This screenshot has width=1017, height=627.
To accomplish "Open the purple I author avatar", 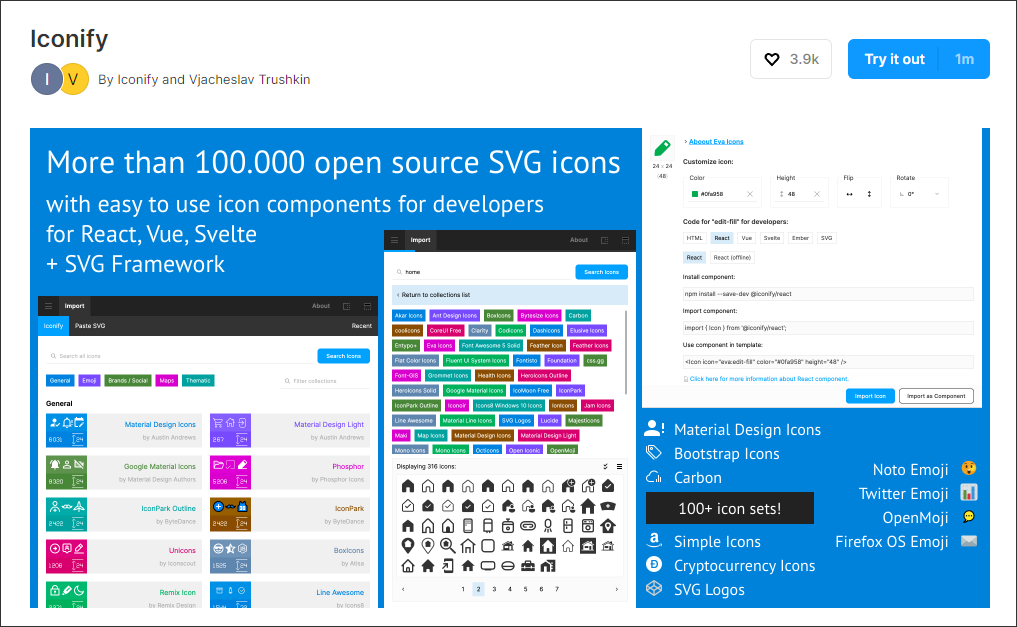I will pos(47,79).
